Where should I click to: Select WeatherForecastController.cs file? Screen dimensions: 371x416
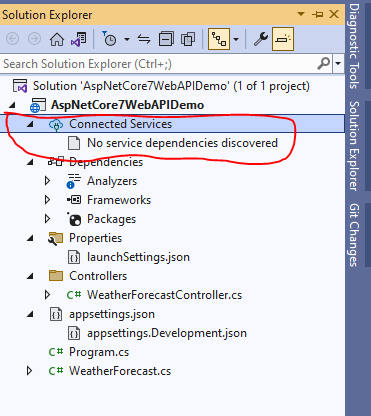point(164,295)
